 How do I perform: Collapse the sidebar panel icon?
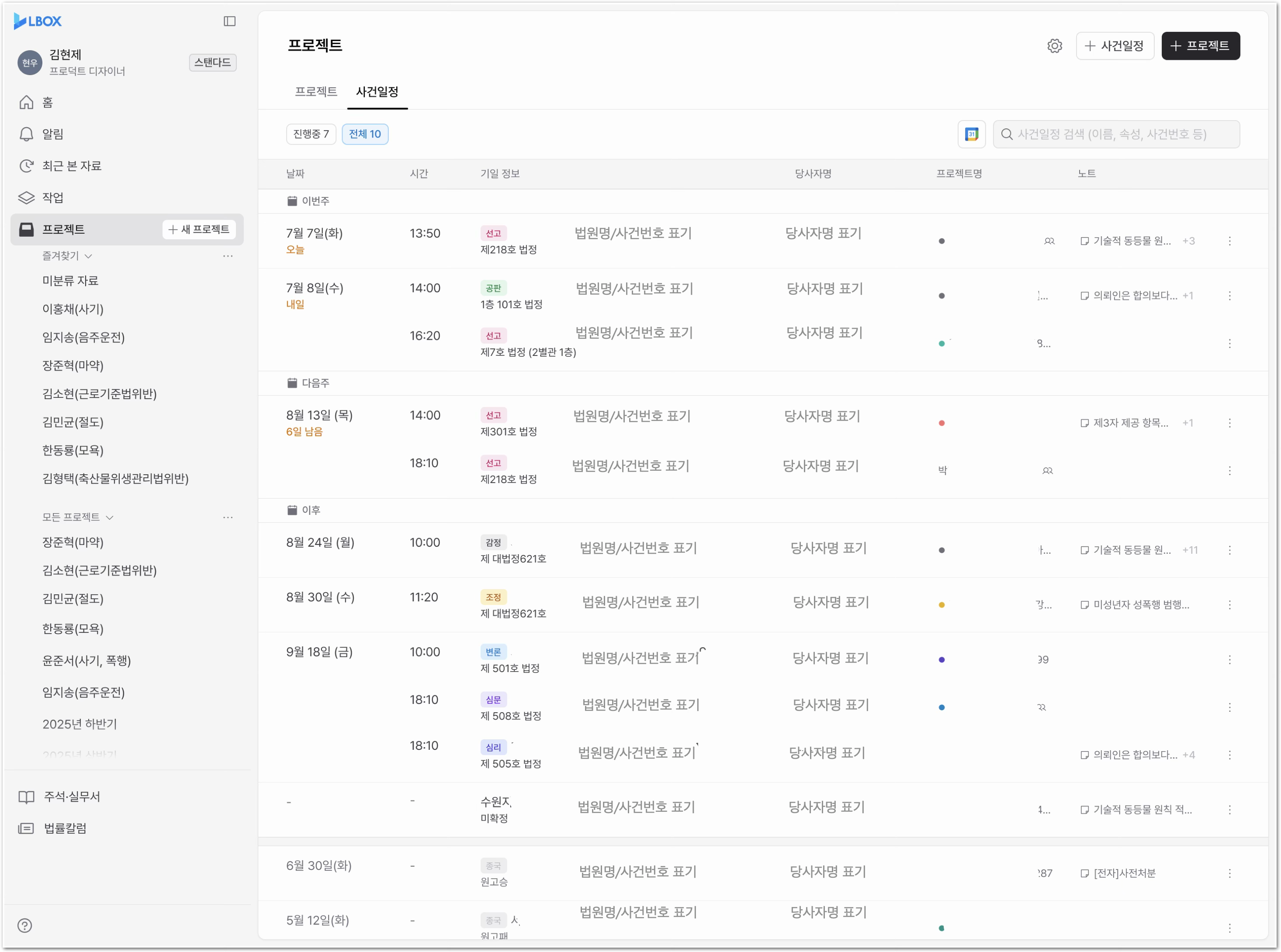[x=229, y=21]
